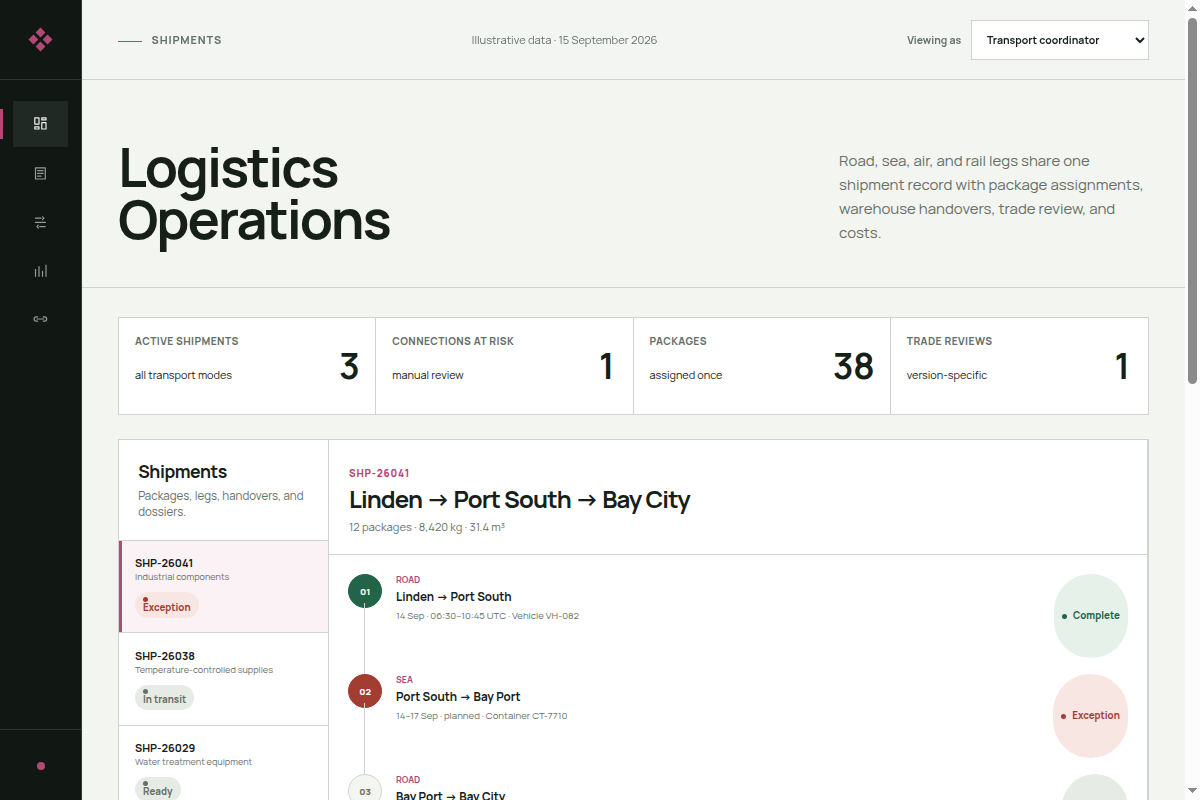Click the Trade Reviews summary card
The height and width of the screenshot is (800, 1200).
click(x=1019, y=366)
